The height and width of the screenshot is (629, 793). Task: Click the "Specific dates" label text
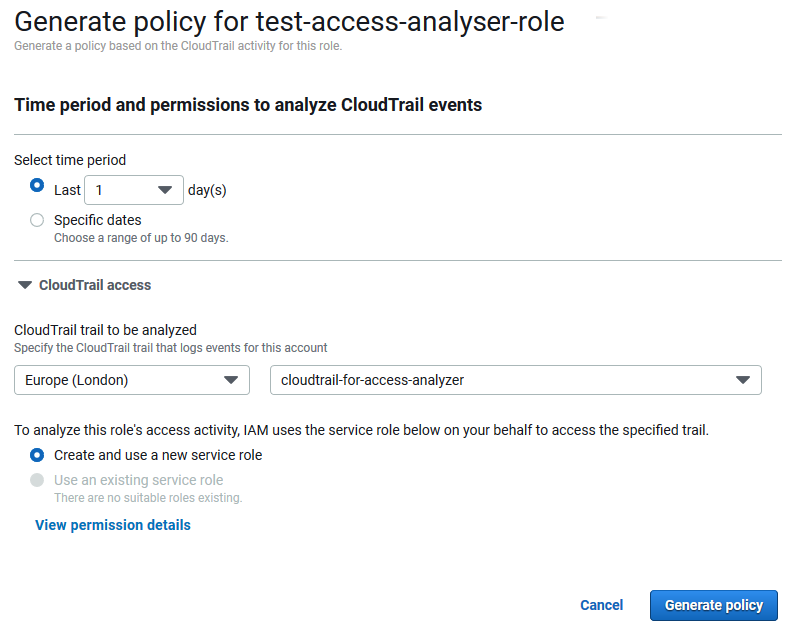[x=98, y=220]
